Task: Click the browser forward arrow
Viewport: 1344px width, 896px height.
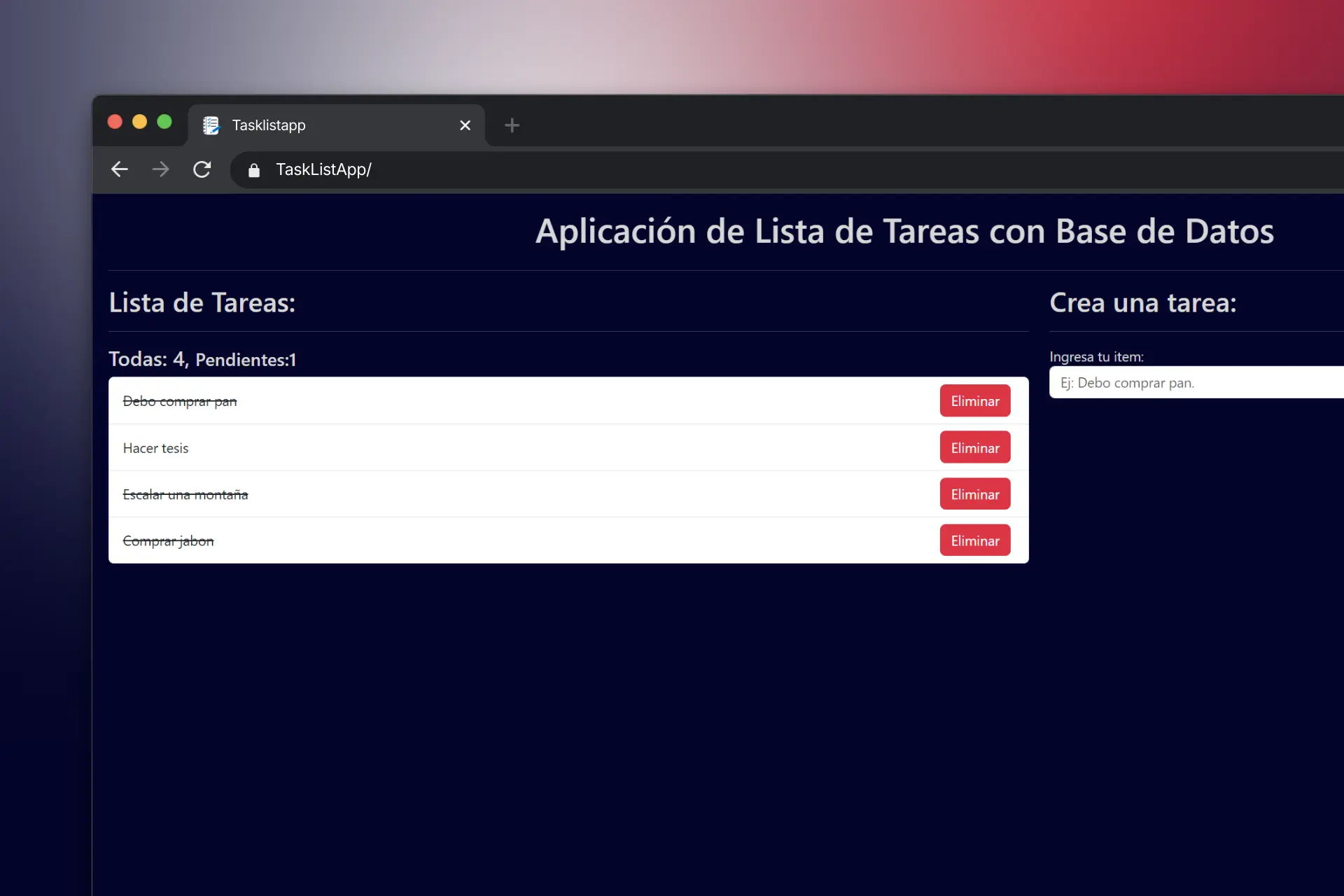Action: [x=160, y=169]
